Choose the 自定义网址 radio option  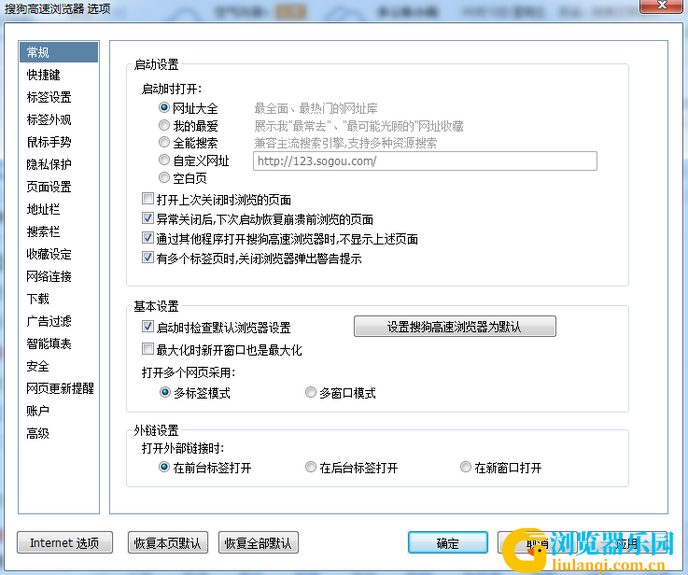[164, 160]
